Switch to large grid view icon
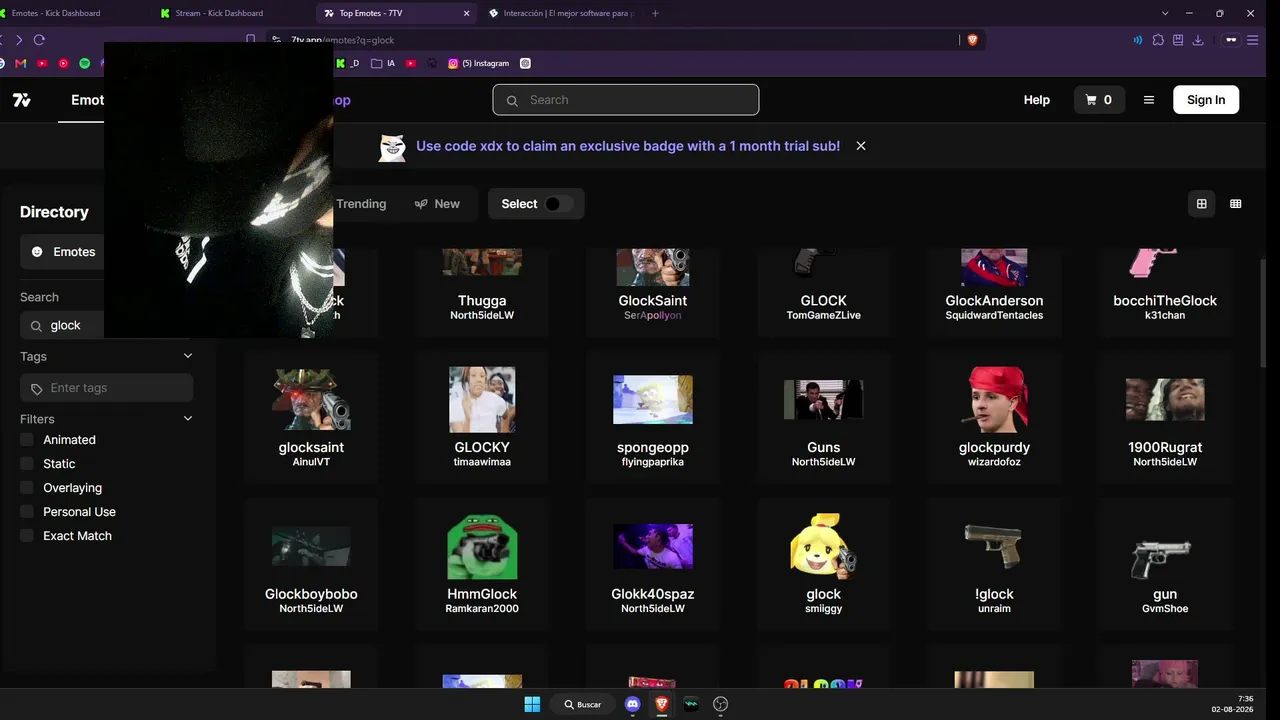This screenshot has height=720, width=1280. coord(1202,204)
